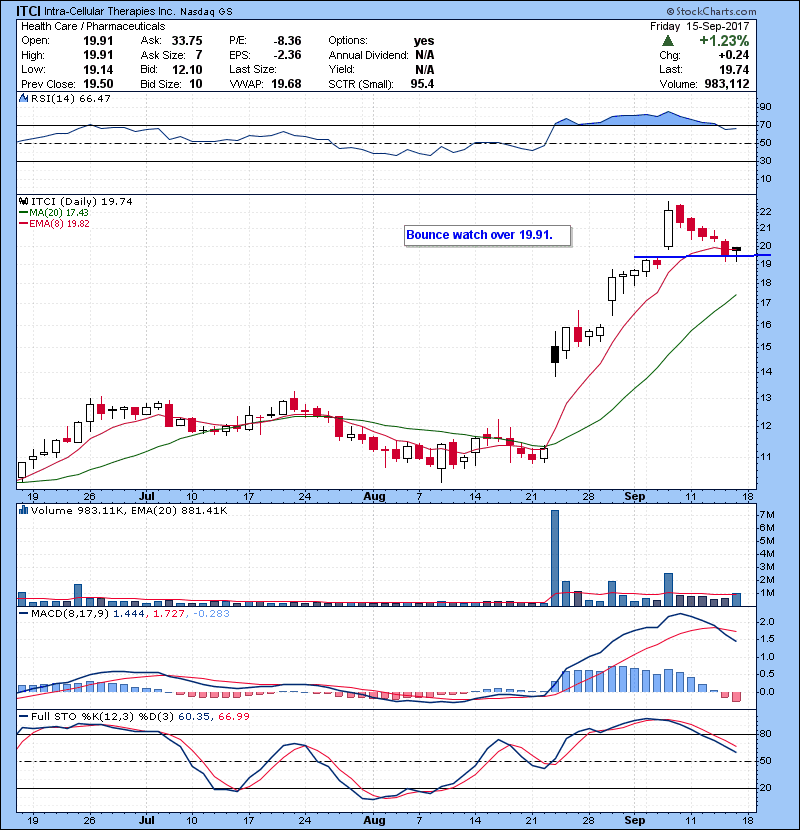Screen dimensions: 800x830
Task: Click the Chg value +0.24
Action: coord(734,55)
